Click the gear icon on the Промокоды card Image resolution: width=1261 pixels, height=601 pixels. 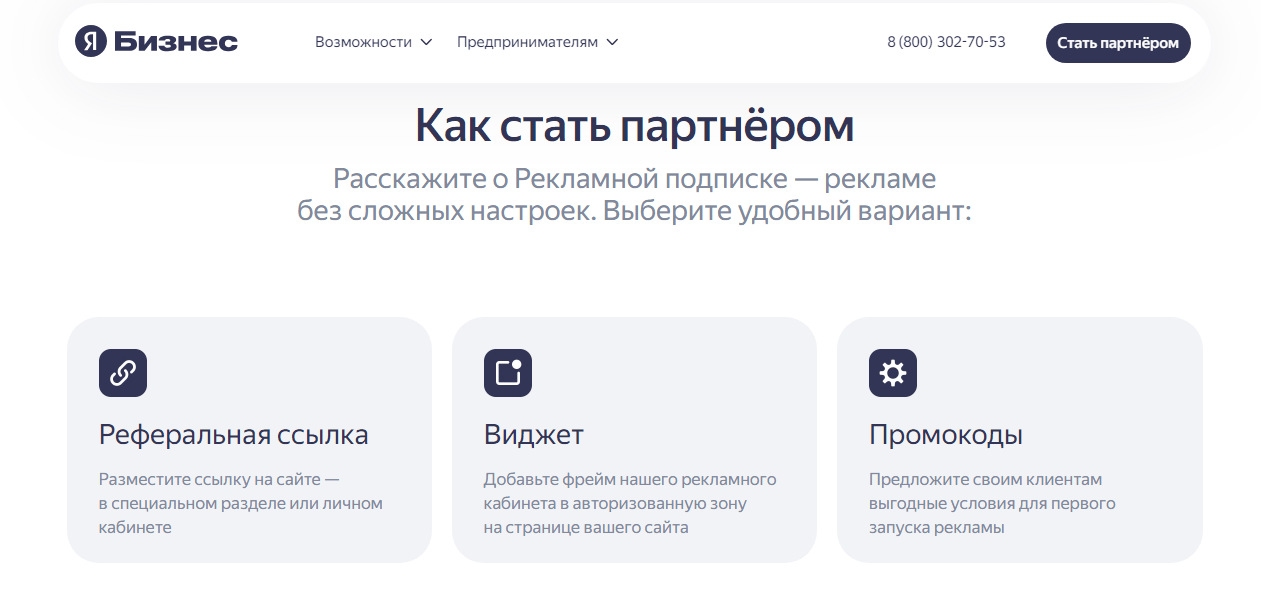tap(893, 373)
